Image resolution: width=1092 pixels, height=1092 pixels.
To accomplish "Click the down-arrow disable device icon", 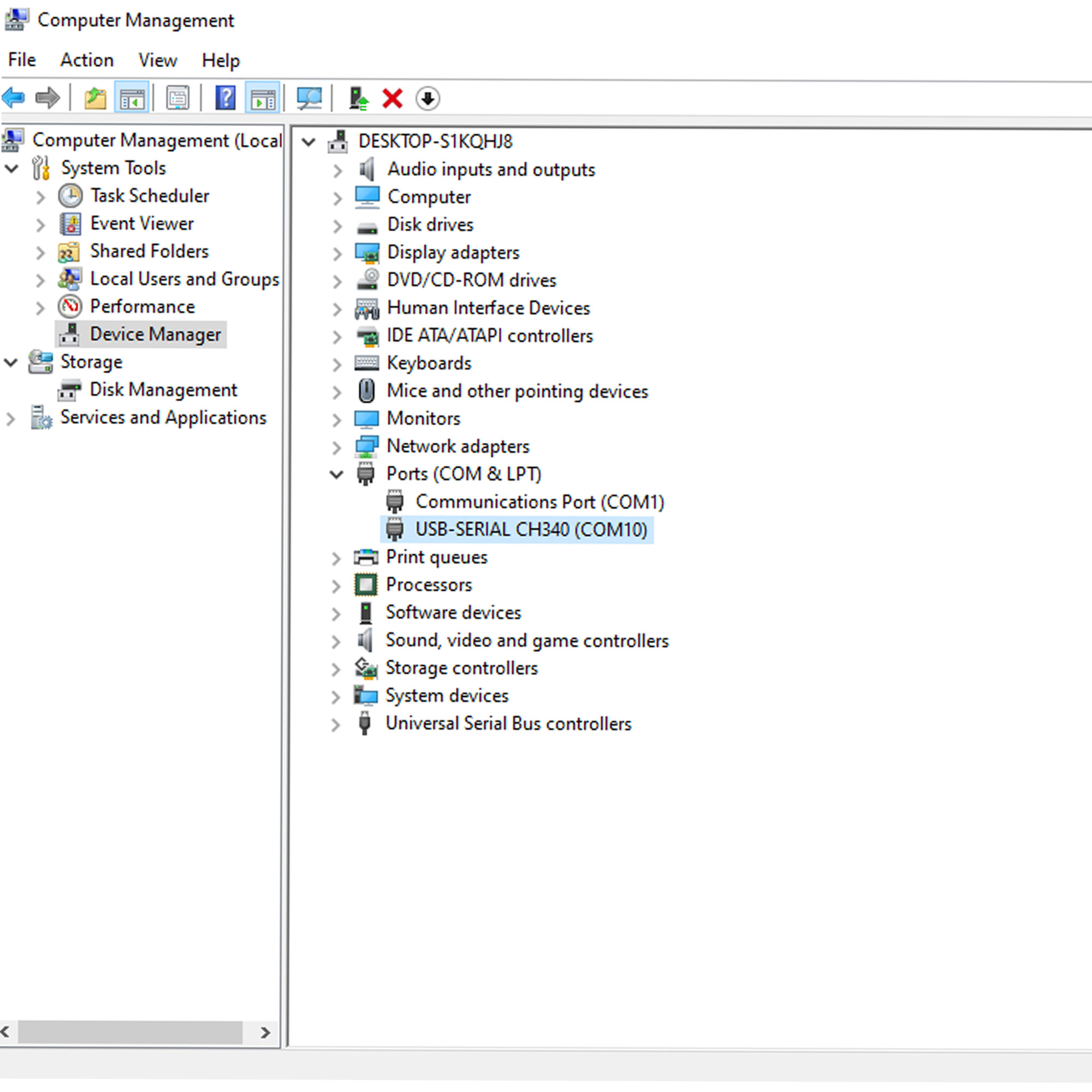I will pos(428,98).
